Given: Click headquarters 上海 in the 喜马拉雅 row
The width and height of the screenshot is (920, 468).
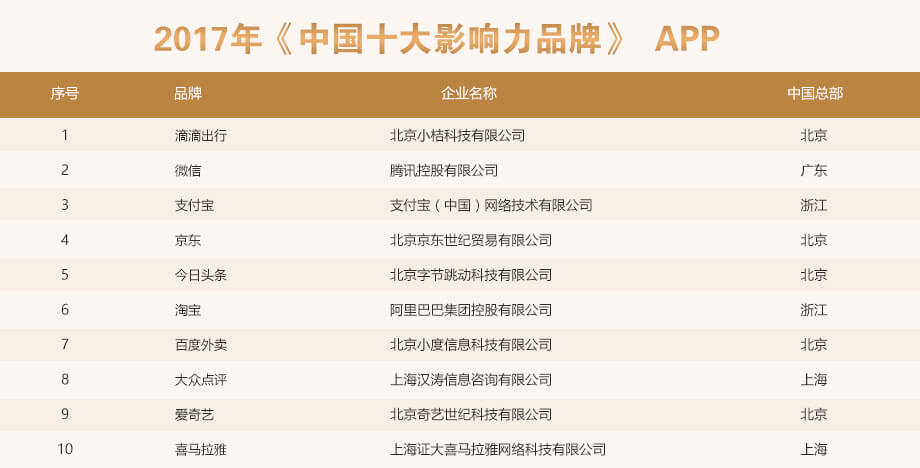Looking at the screenshot, I should [x=814, y=449].
